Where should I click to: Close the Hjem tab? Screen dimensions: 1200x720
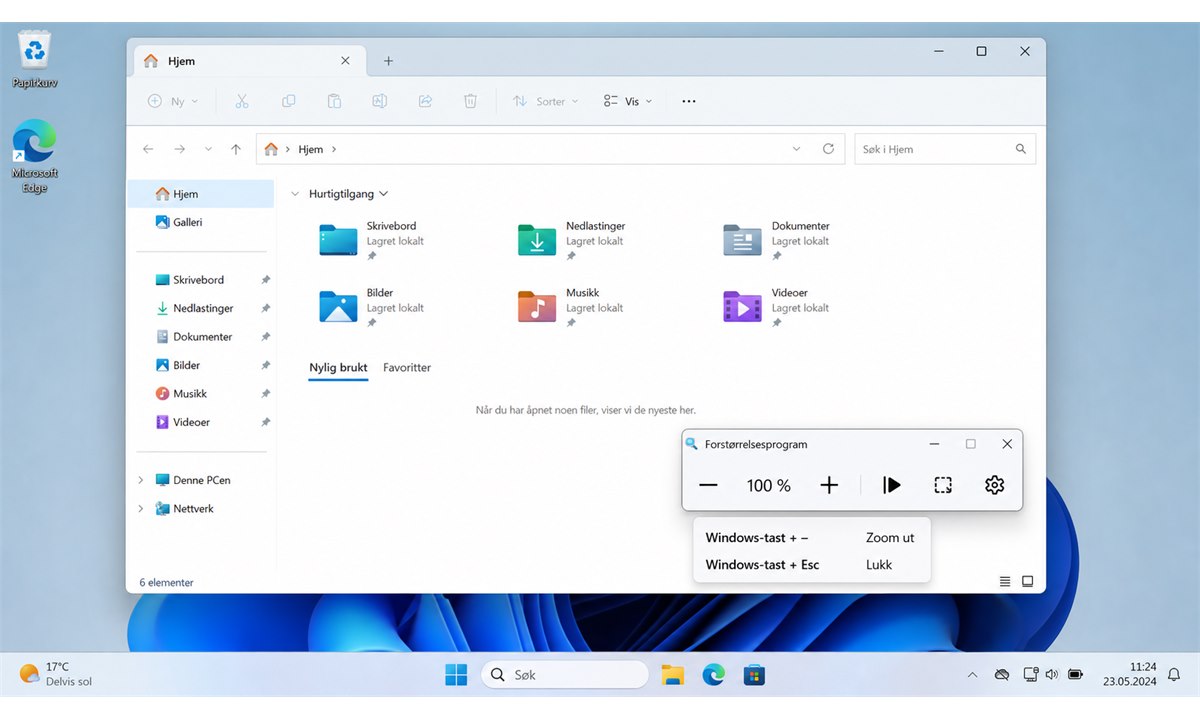click(345, 61)
